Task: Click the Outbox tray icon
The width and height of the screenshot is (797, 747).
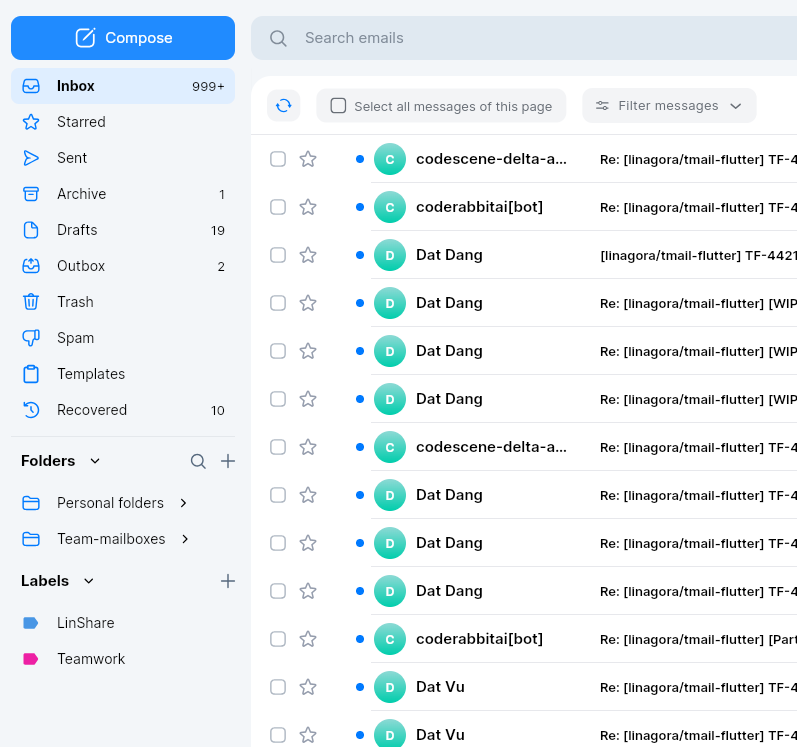Action: [31, 266]
